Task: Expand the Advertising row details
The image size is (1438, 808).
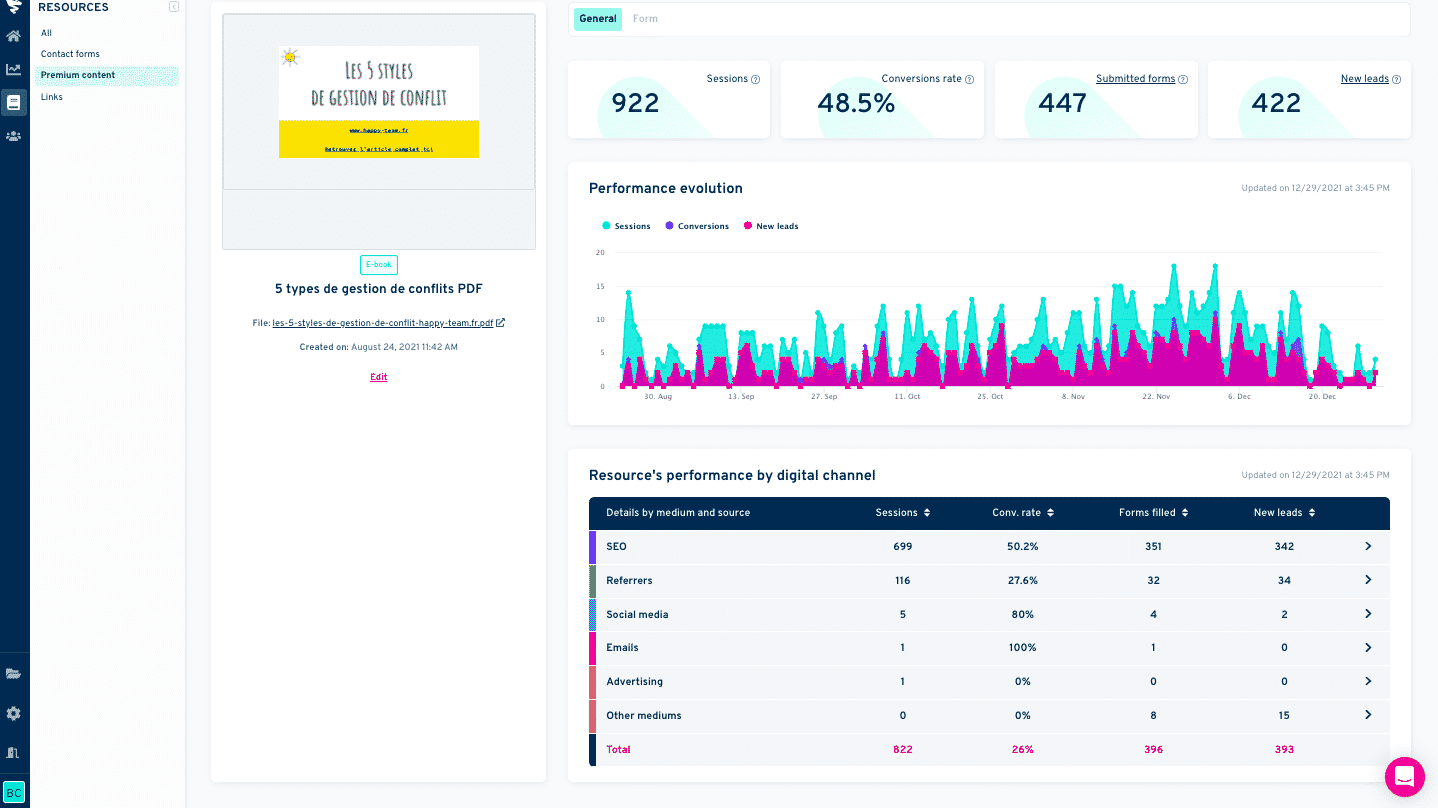Action: 1368,681
